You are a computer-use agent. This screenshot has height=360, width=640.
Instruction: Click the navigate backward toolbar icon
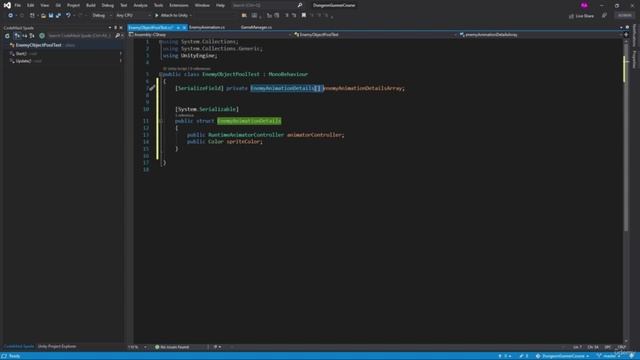11,16
